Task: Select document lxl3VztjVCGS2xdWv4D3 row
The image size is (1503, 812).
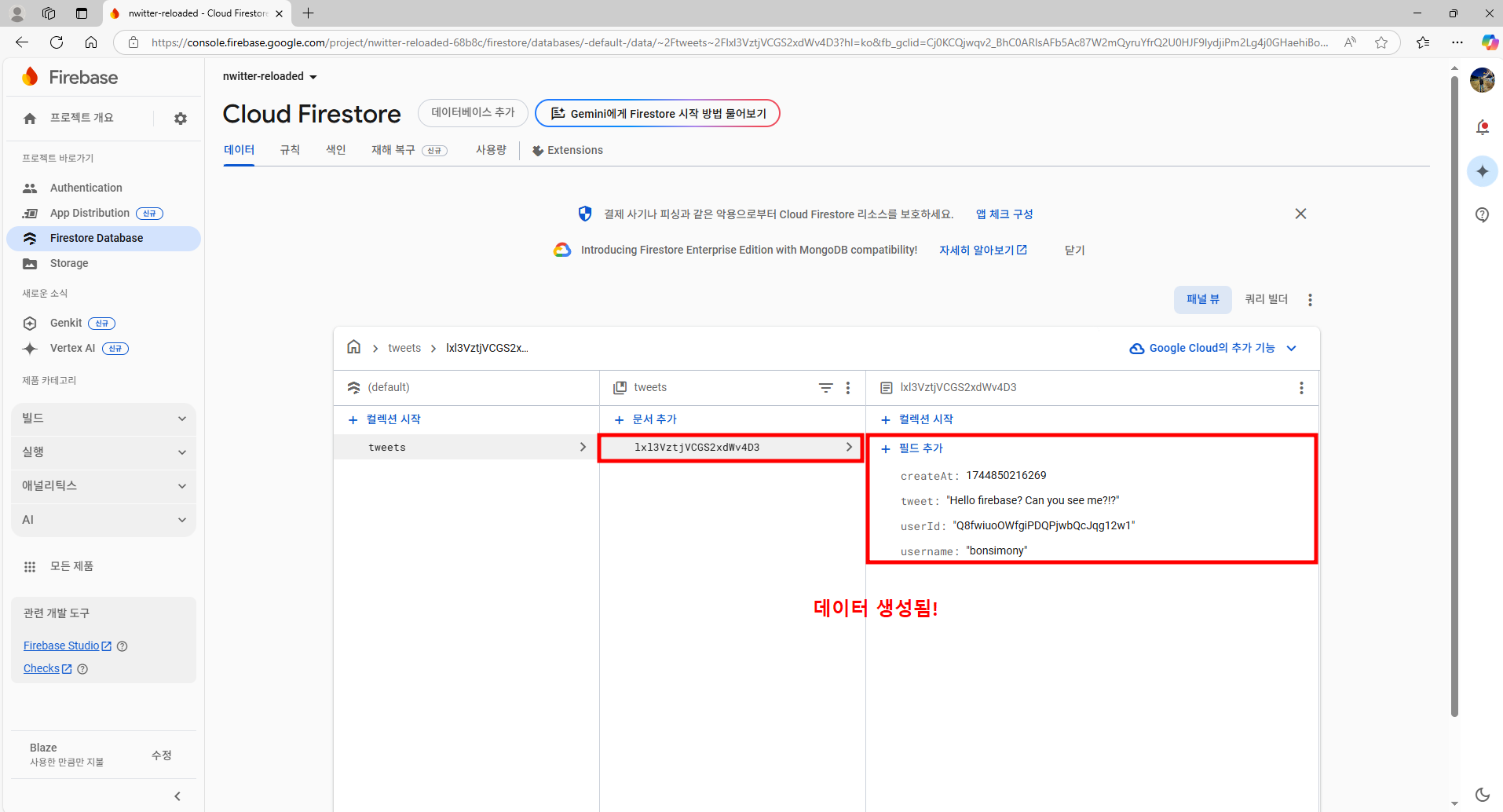Action: coord(731,448)
